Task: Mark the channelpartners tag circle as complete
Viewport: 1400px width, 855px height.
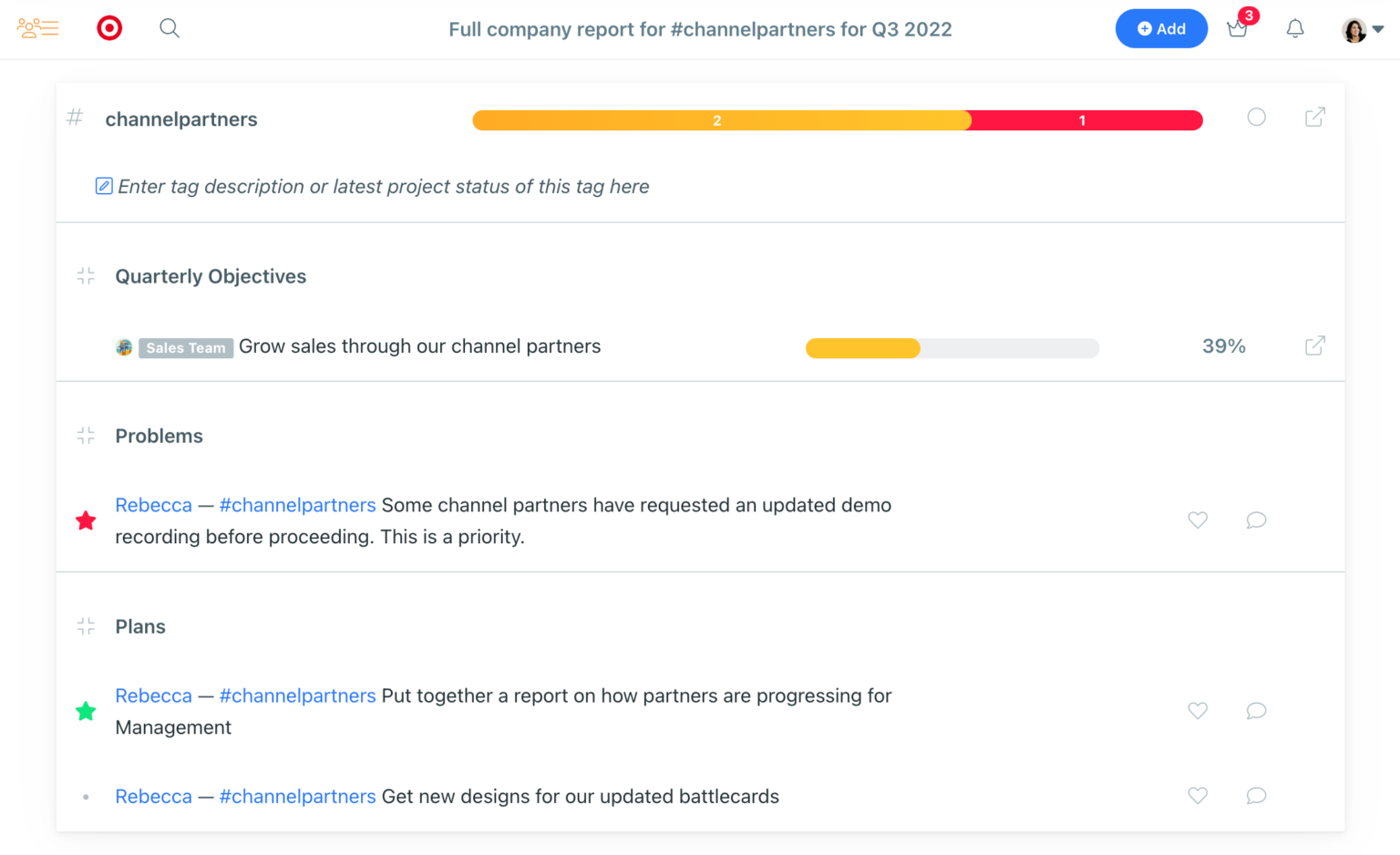Action: point(1256,118)
